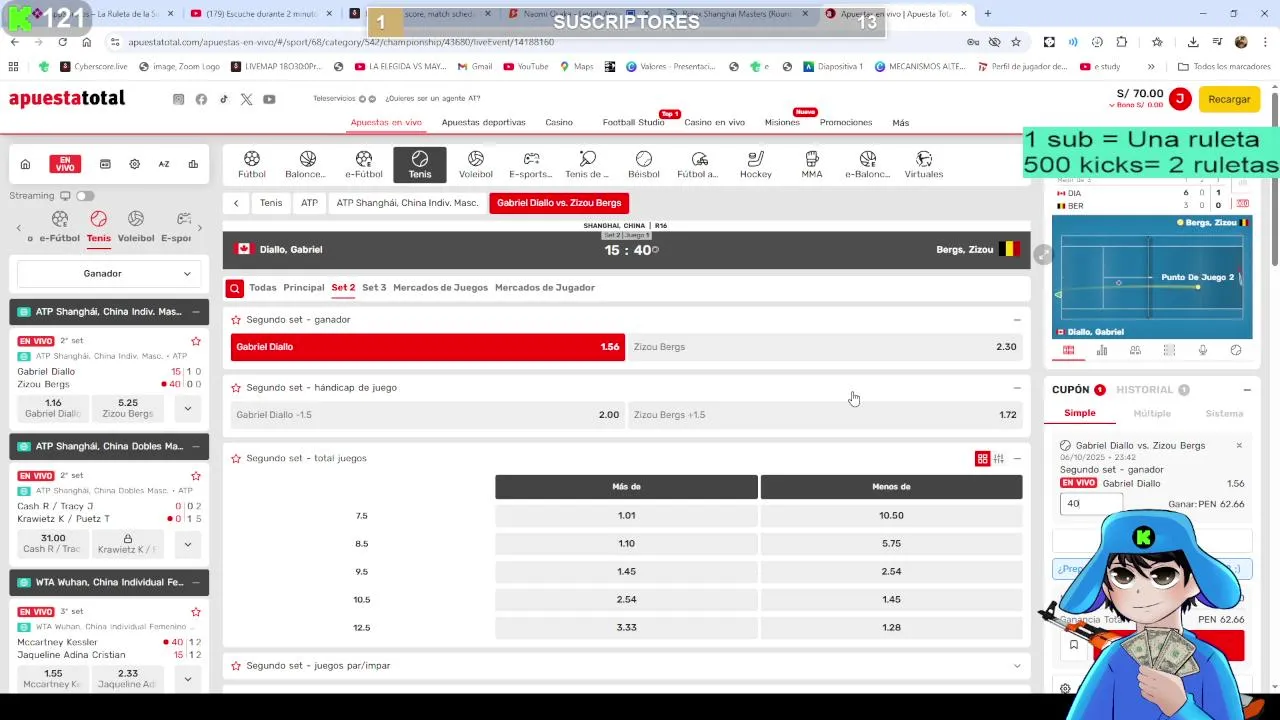Favorite the Segundo set - ganador market

click(236, 320)
